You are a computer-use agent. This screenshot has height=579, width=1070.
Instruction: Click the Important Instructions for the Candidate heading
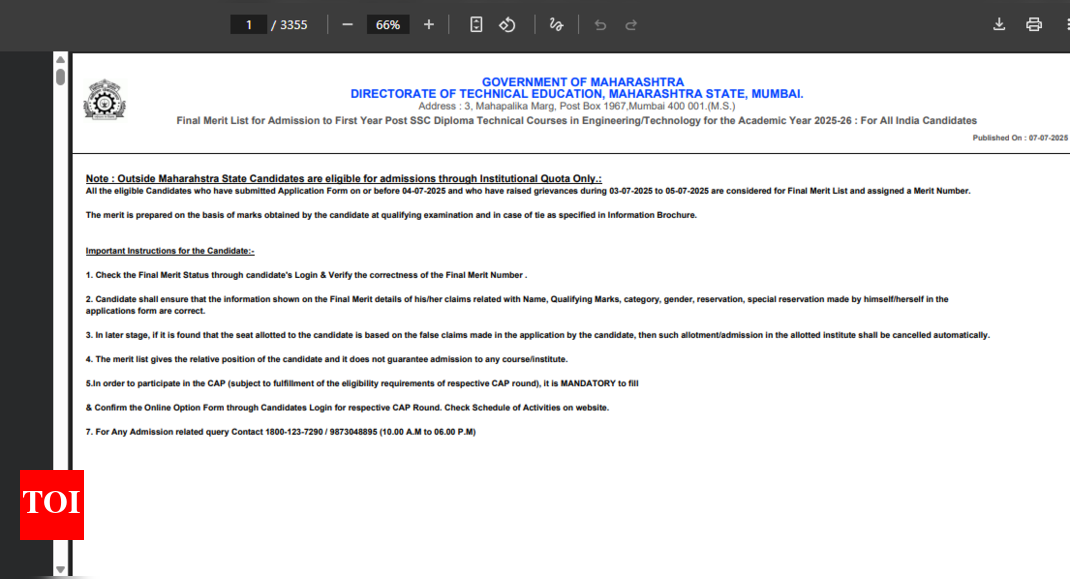(170, 251)
